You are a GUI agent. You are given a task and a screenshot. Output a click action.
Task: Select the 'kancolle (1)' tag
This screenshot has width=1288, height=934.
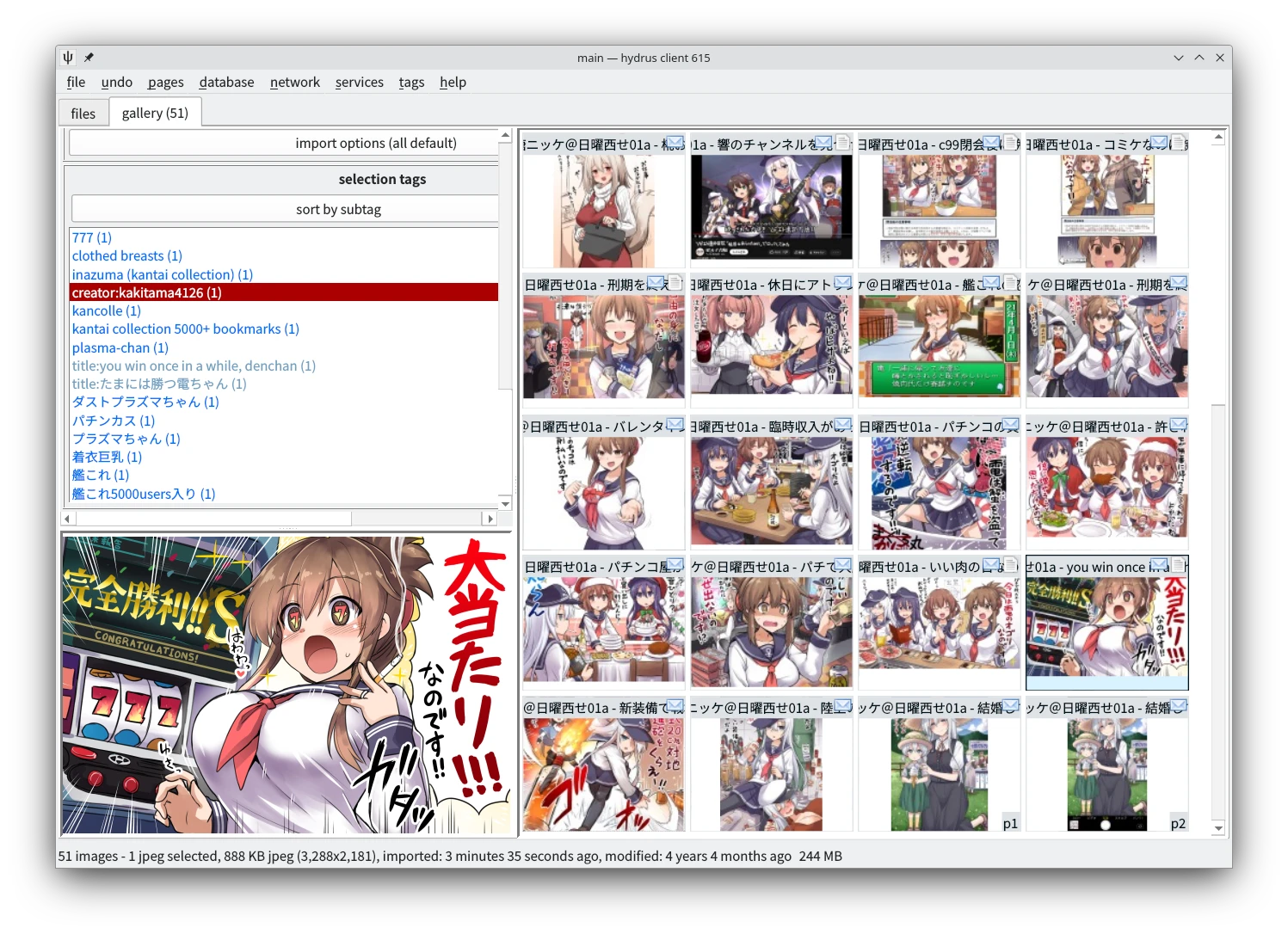coord(106,310)
